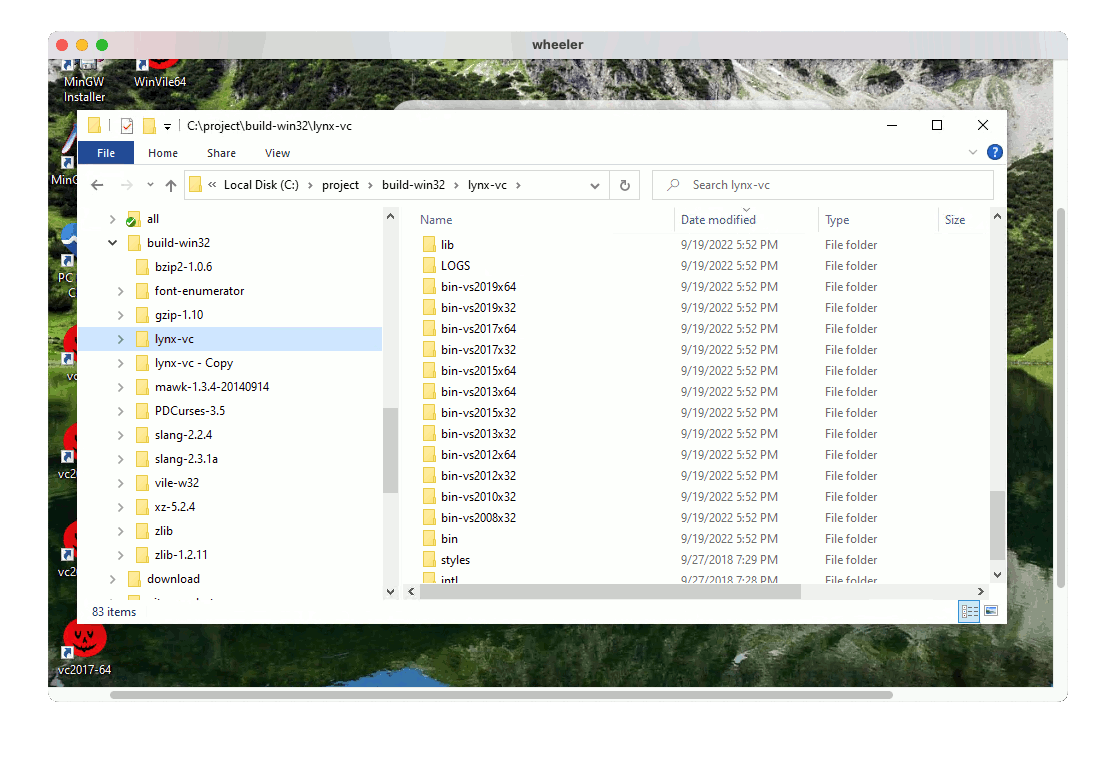The width and height of the screenshot is (1116, 769).
Task: Click the Back navigation arrow
Action: tap(97, 185)
